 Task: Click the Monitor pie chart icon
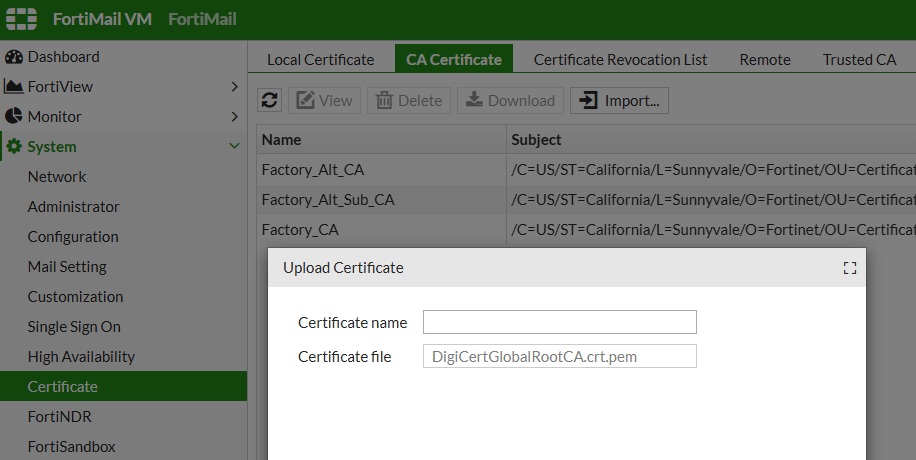(x=13, y=116)
